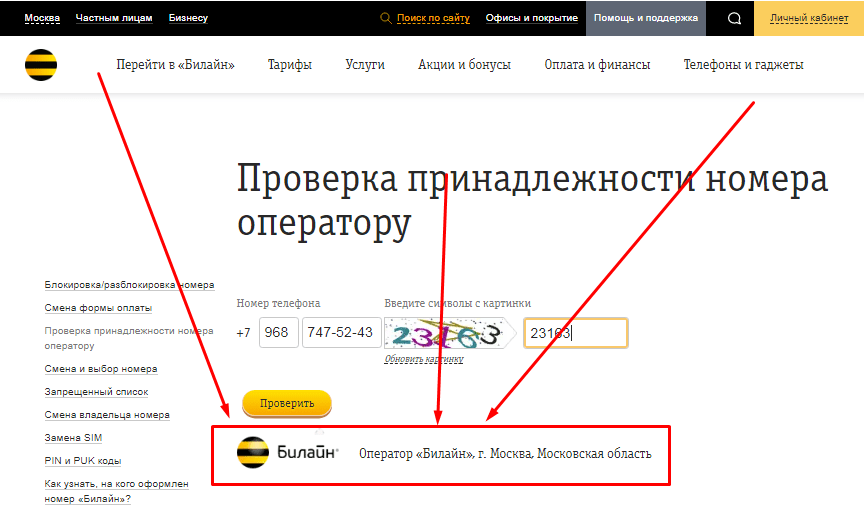864x529 pixels.
Task: Select Проверка принадлежности номера оператору sidebar item
Action: [x=129, y=338]
